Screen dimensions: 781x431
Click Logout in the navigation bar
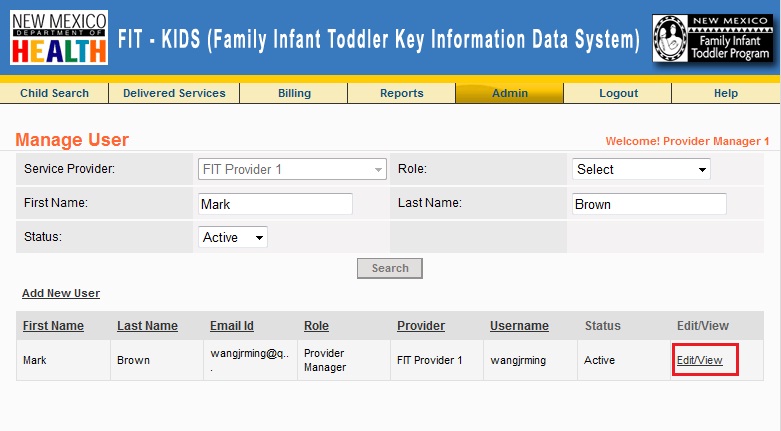pos(618,93)
